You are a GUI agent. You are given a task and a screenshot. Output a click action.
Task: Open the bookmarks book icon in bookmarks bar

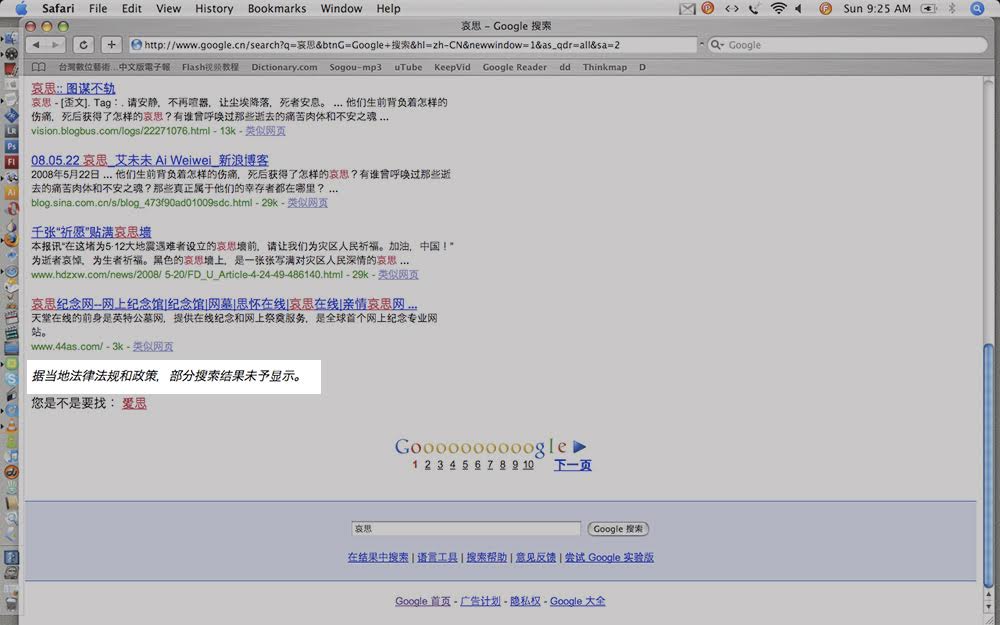click(x=39, y=67)
